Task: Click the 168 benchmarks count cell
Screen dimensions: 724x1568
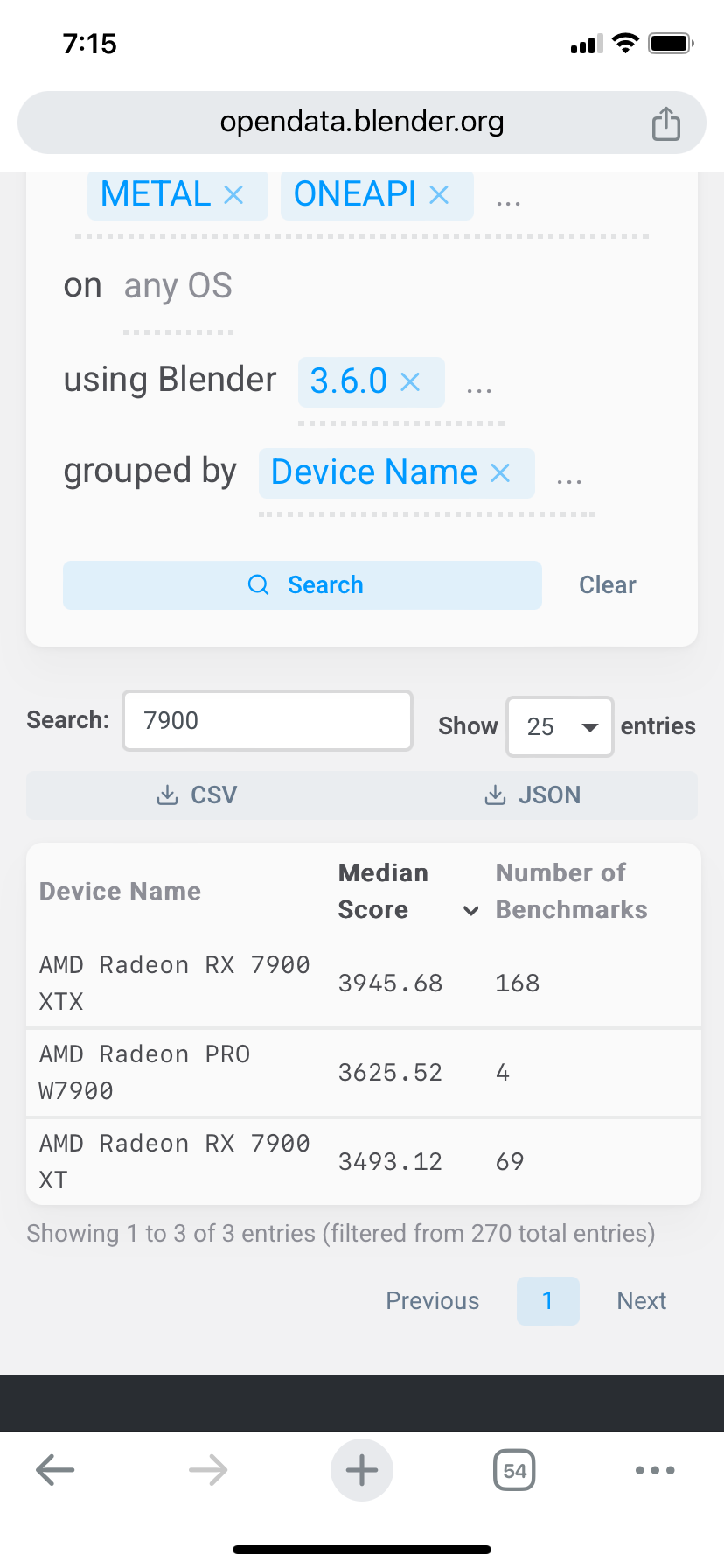Action: pos(518,983)
